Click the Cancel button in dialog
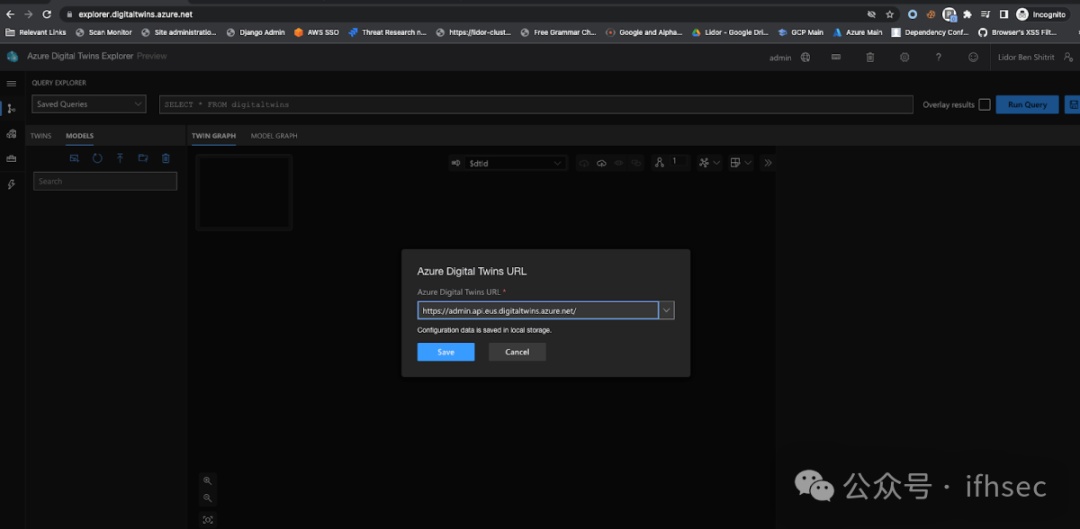This screenshot has width=1080, height=529. [x=517, y=352]
